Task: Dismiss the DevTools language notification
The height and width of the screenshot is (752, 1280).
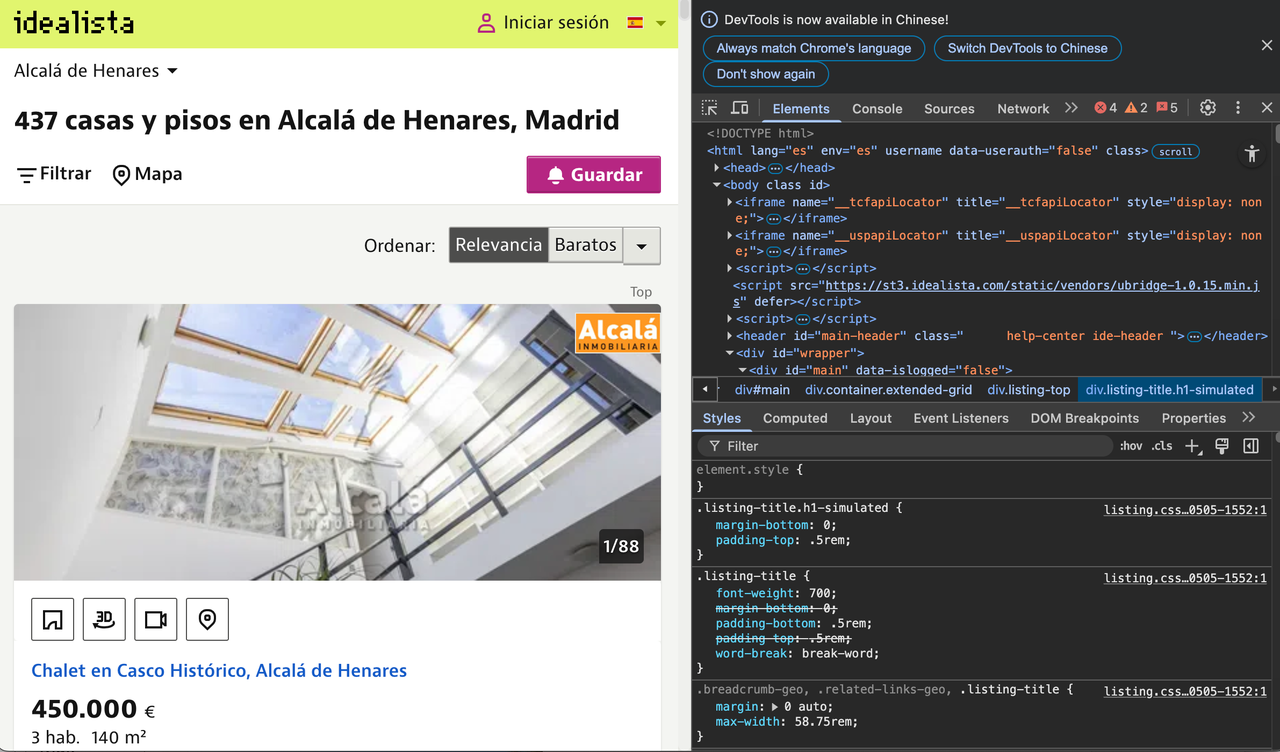Action: pyautogui.click(x=1266, y=45)
